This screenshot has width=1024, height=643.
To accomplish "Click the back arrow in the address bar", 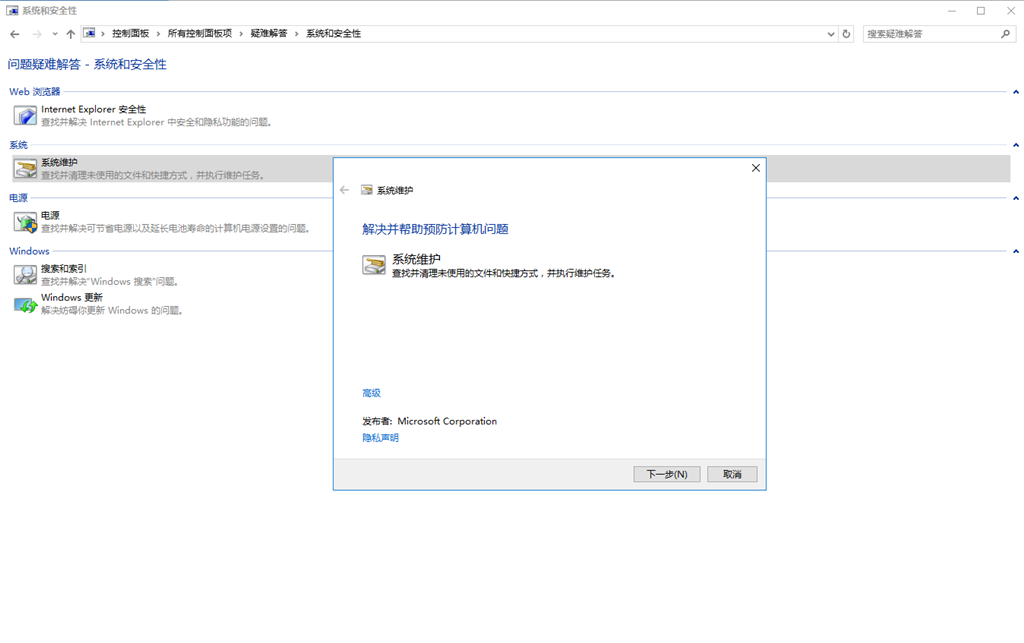I will pos(15,34).
